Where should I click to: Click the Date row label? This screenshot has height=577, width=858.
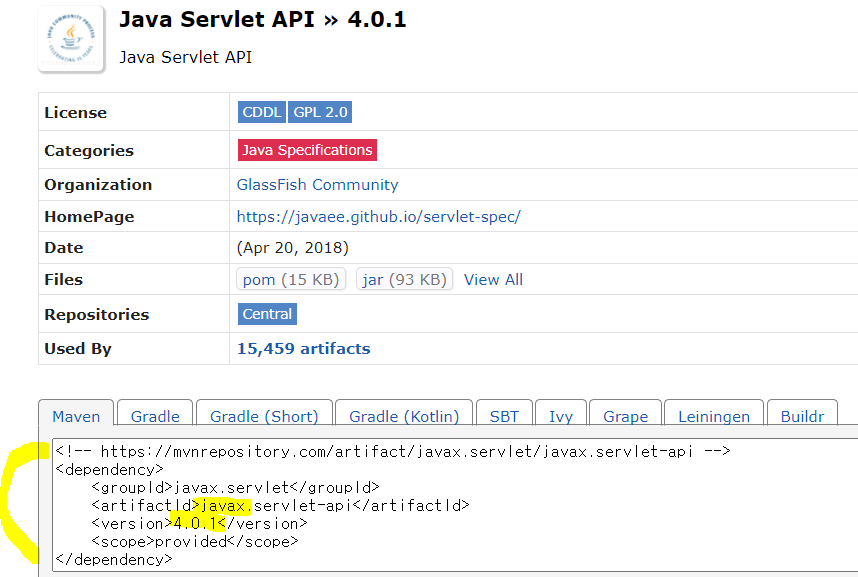point(63,248)
